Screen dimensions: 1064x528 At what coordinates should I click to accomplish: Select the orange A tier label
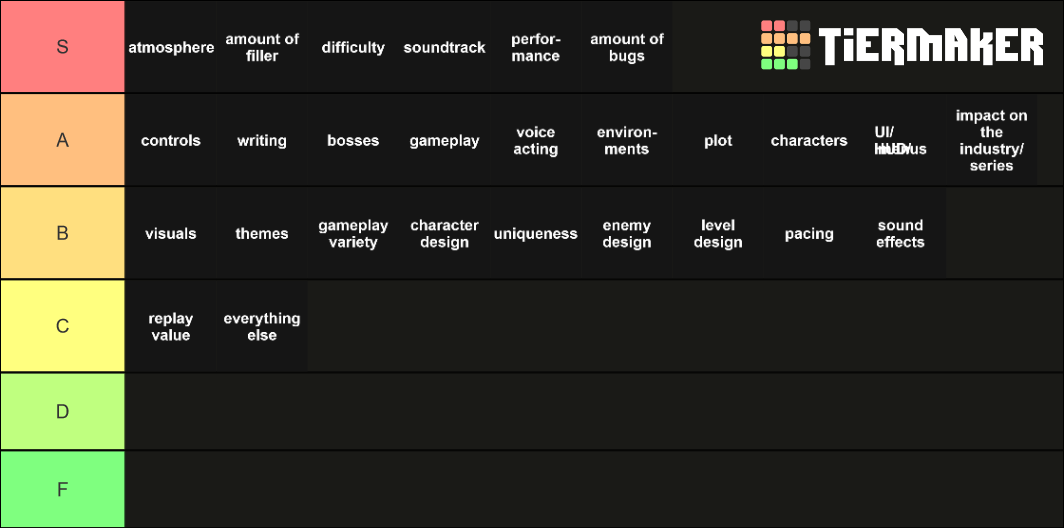[62, 140]
